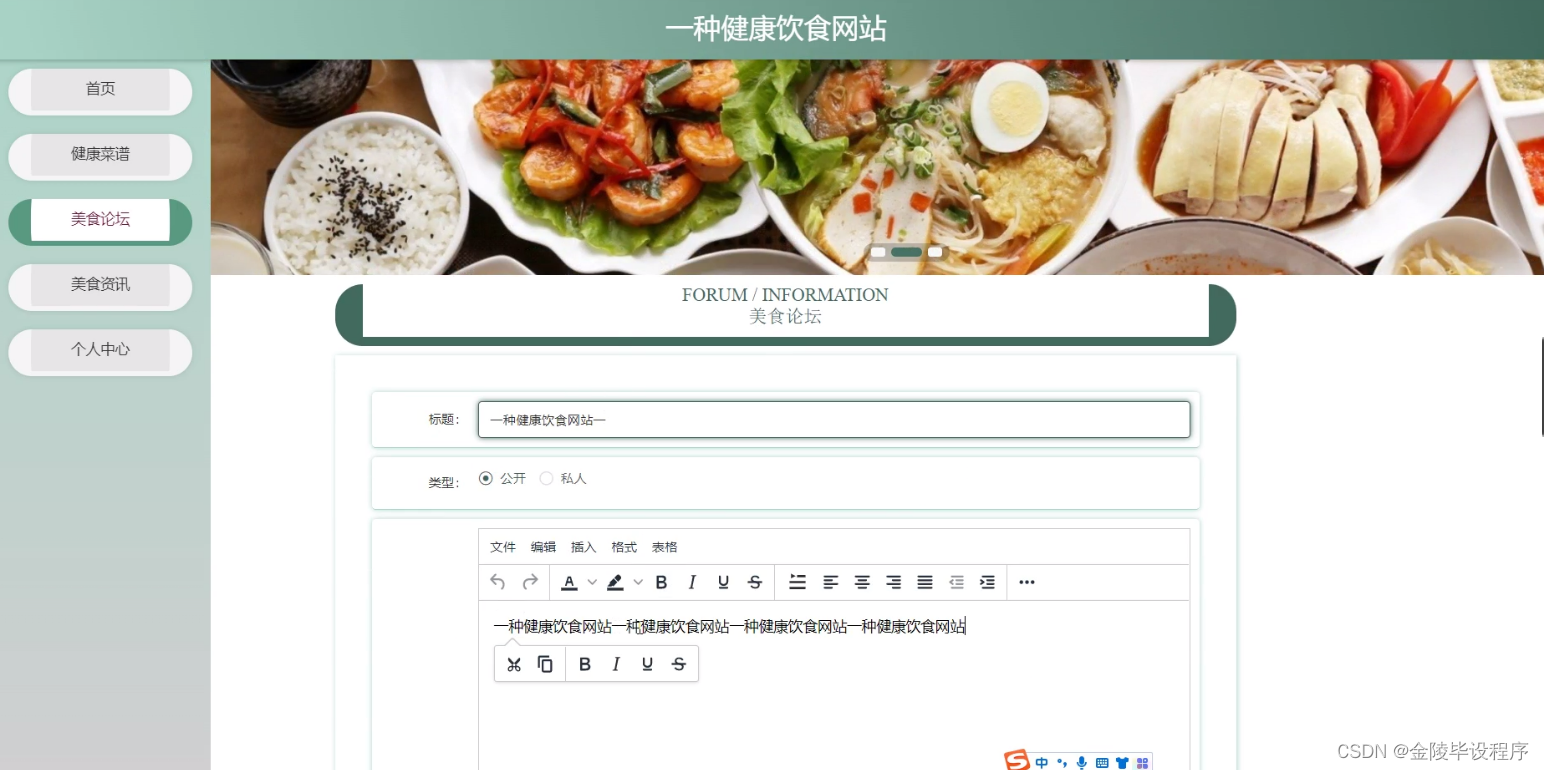Open the 插入 menu in the editor

coord(583,547)
